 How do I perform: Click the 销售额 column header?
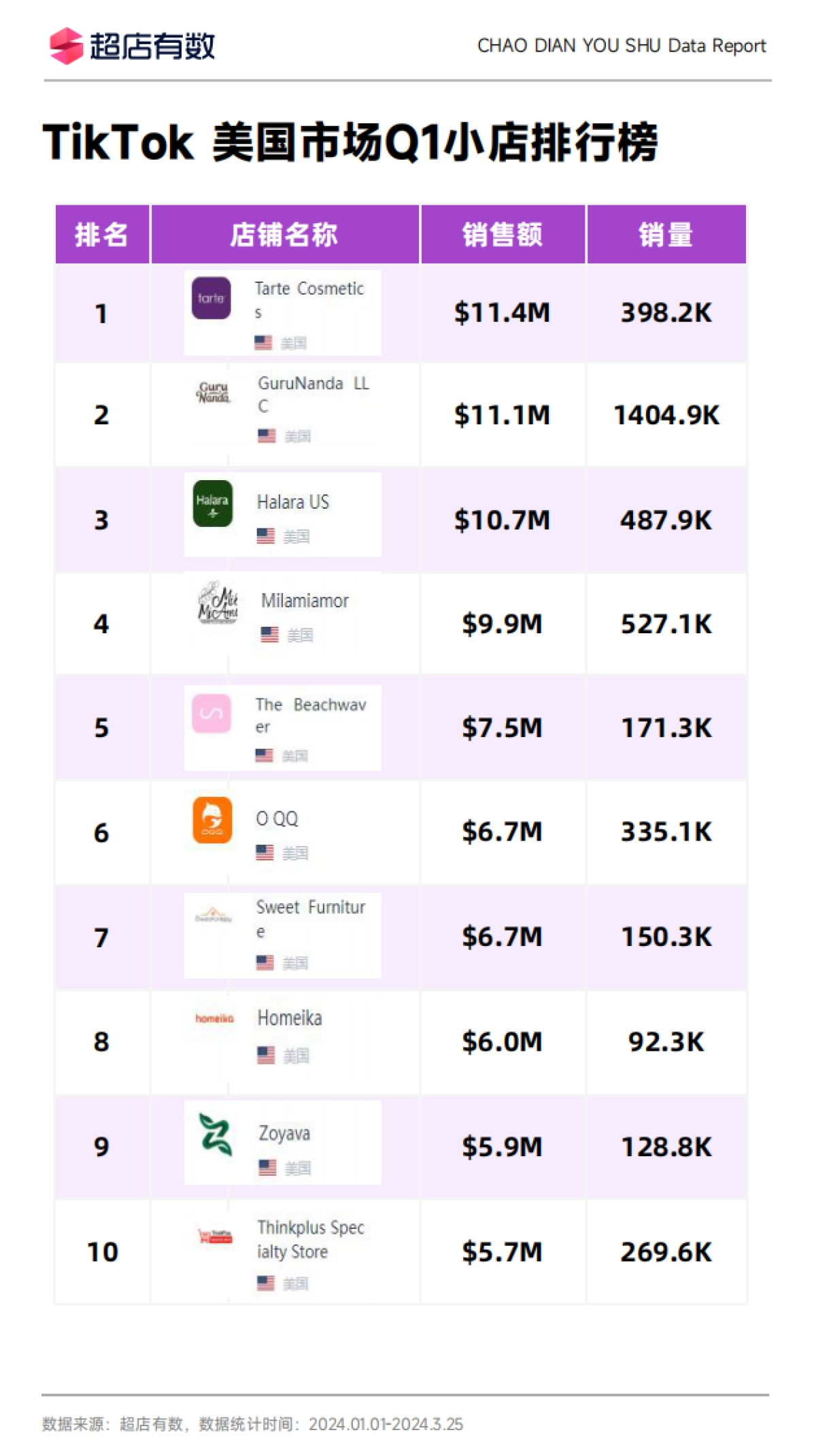(x=503, y=235)
